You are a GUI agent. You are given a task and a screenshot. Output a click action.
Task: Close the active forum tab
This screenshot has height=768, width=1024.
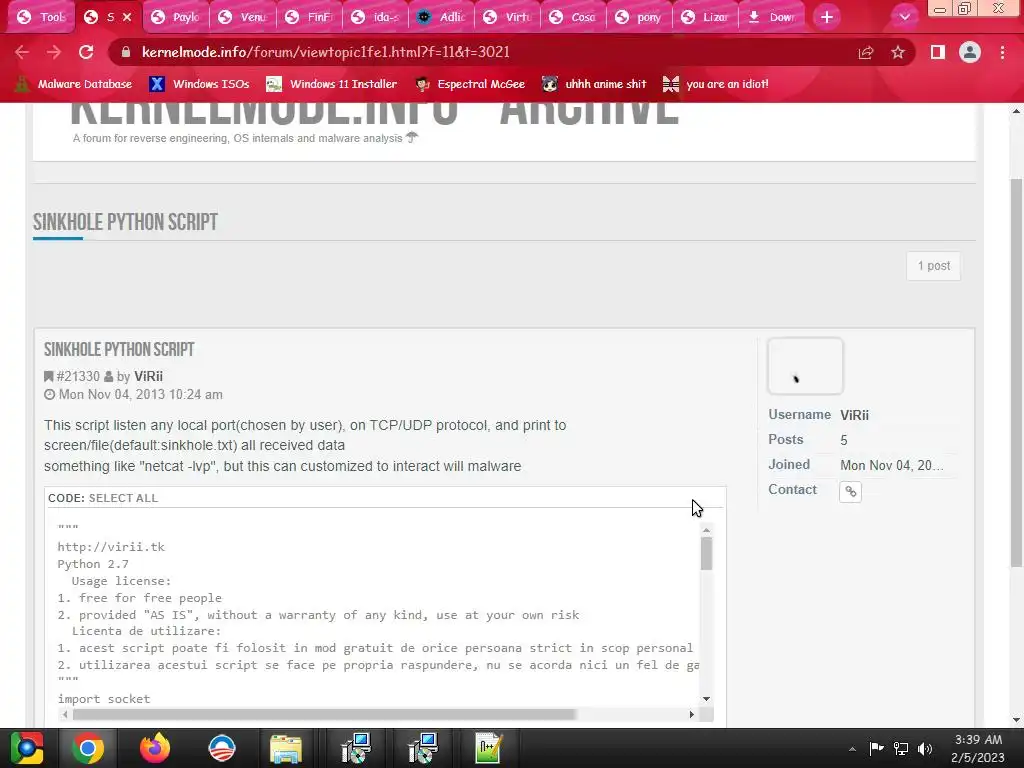point(127,17)
